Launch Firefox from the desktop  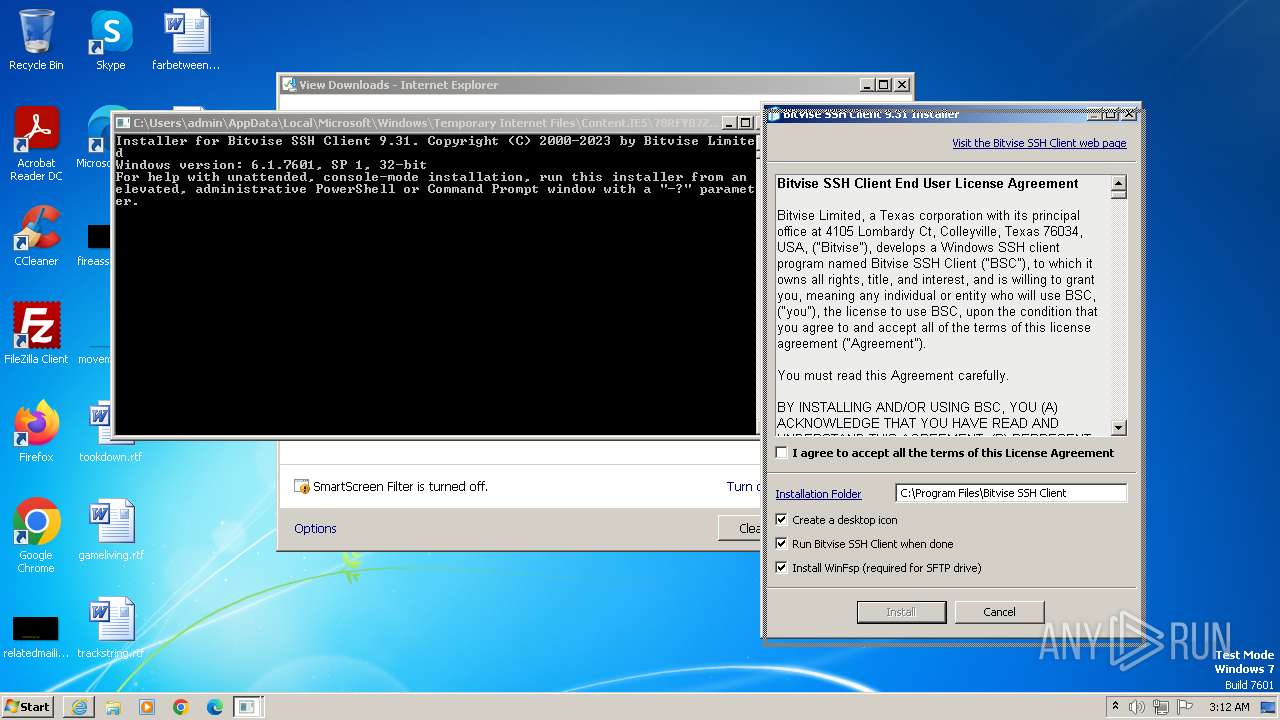pos(36,431)
